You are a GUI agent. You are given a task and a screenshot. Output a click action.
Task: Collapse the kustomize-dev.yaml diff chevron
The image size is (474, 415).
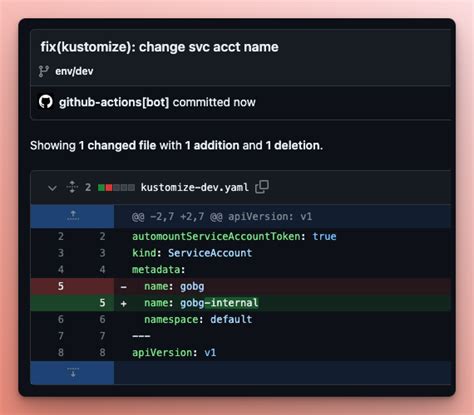click(52, 188)
